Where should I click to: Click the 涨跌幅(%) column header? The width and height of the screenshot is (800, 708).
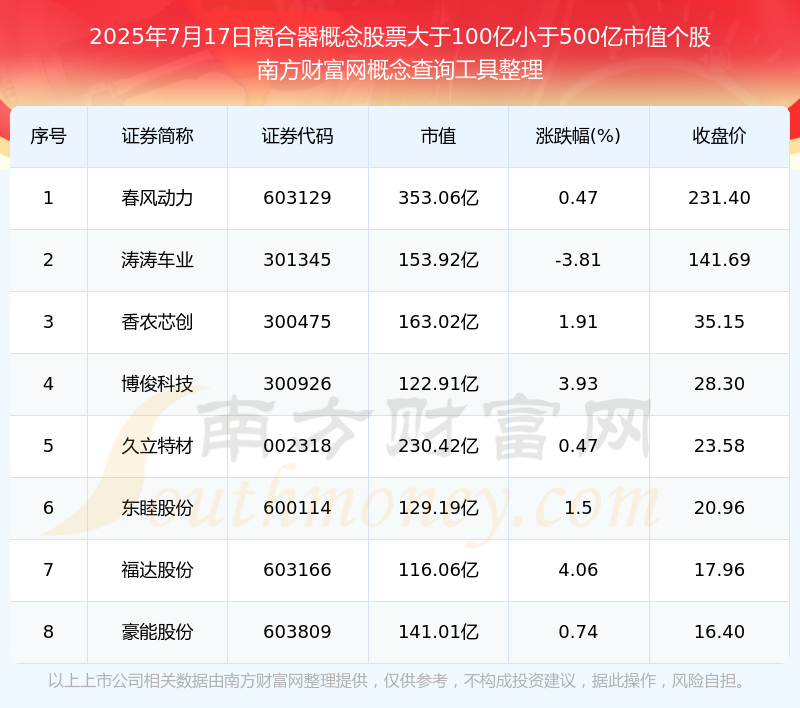point(578,136)
